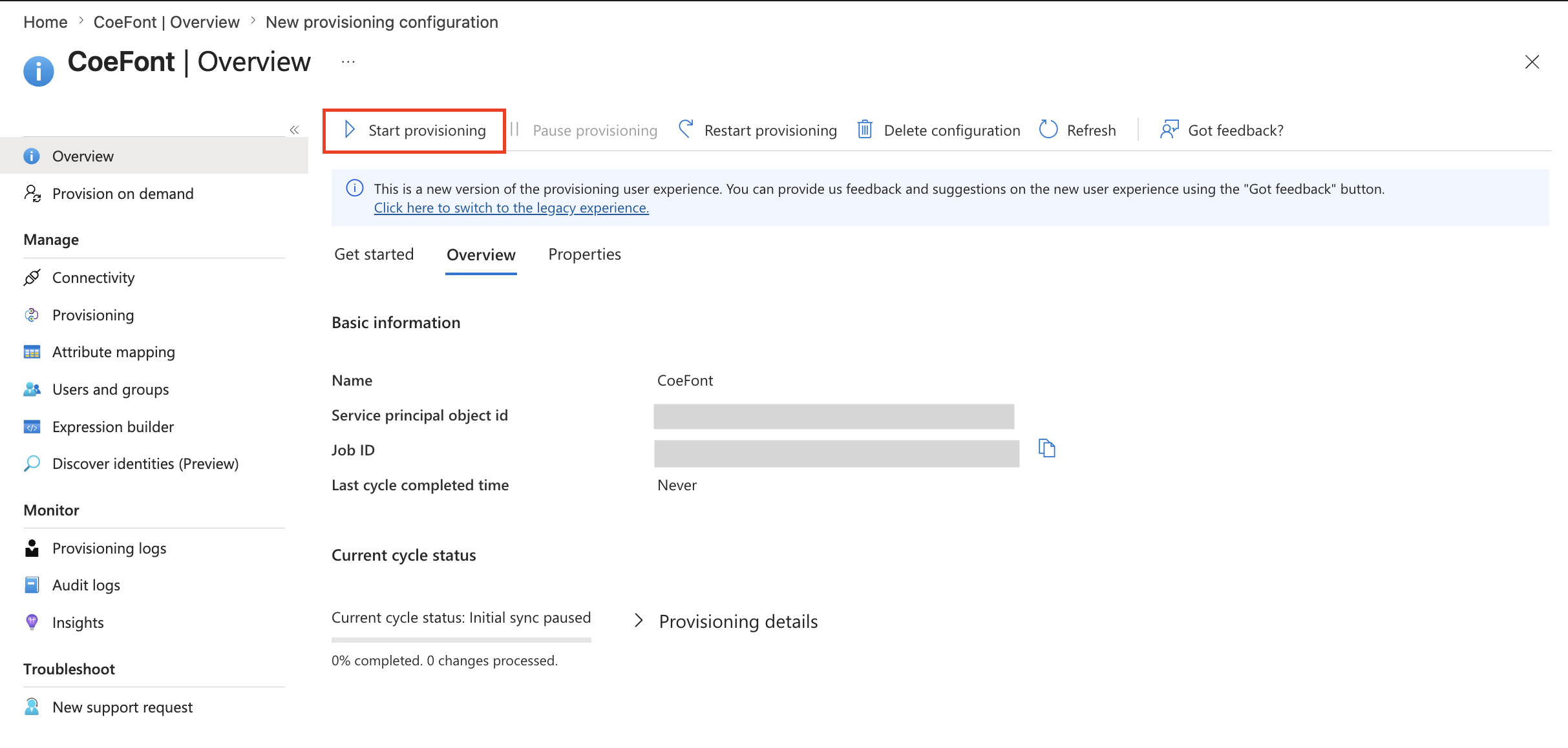Click the Pause provisioning label

click(595, 130)
